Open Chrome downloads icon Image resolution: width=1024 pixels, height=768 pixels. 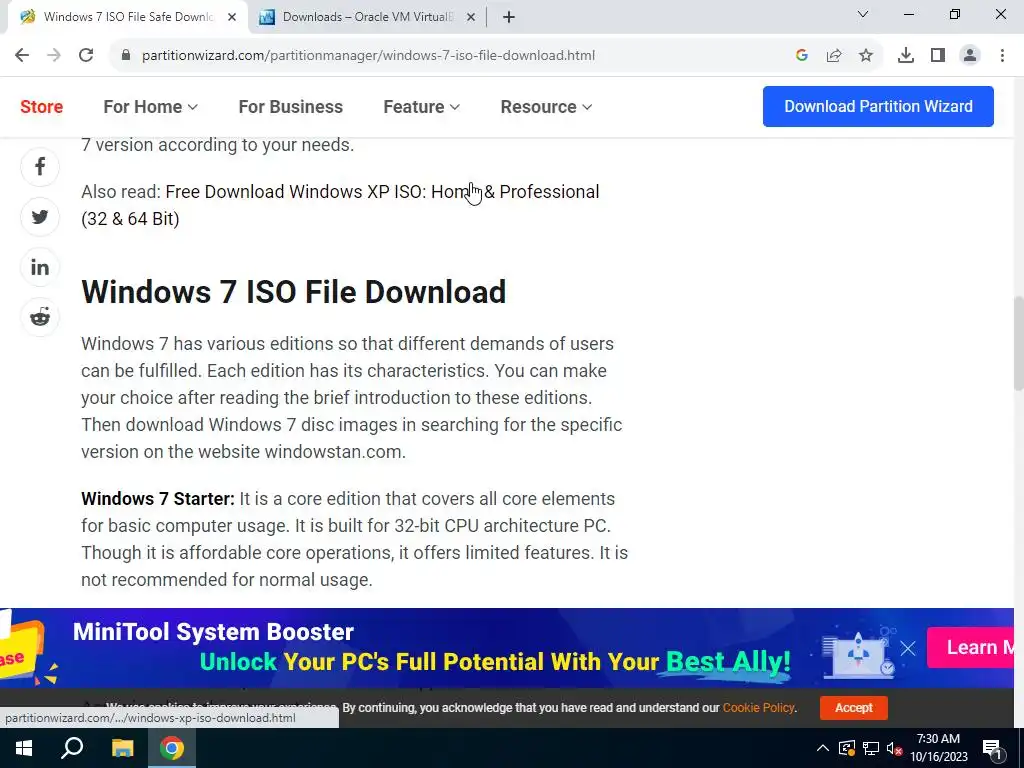(x=906, y=56)
